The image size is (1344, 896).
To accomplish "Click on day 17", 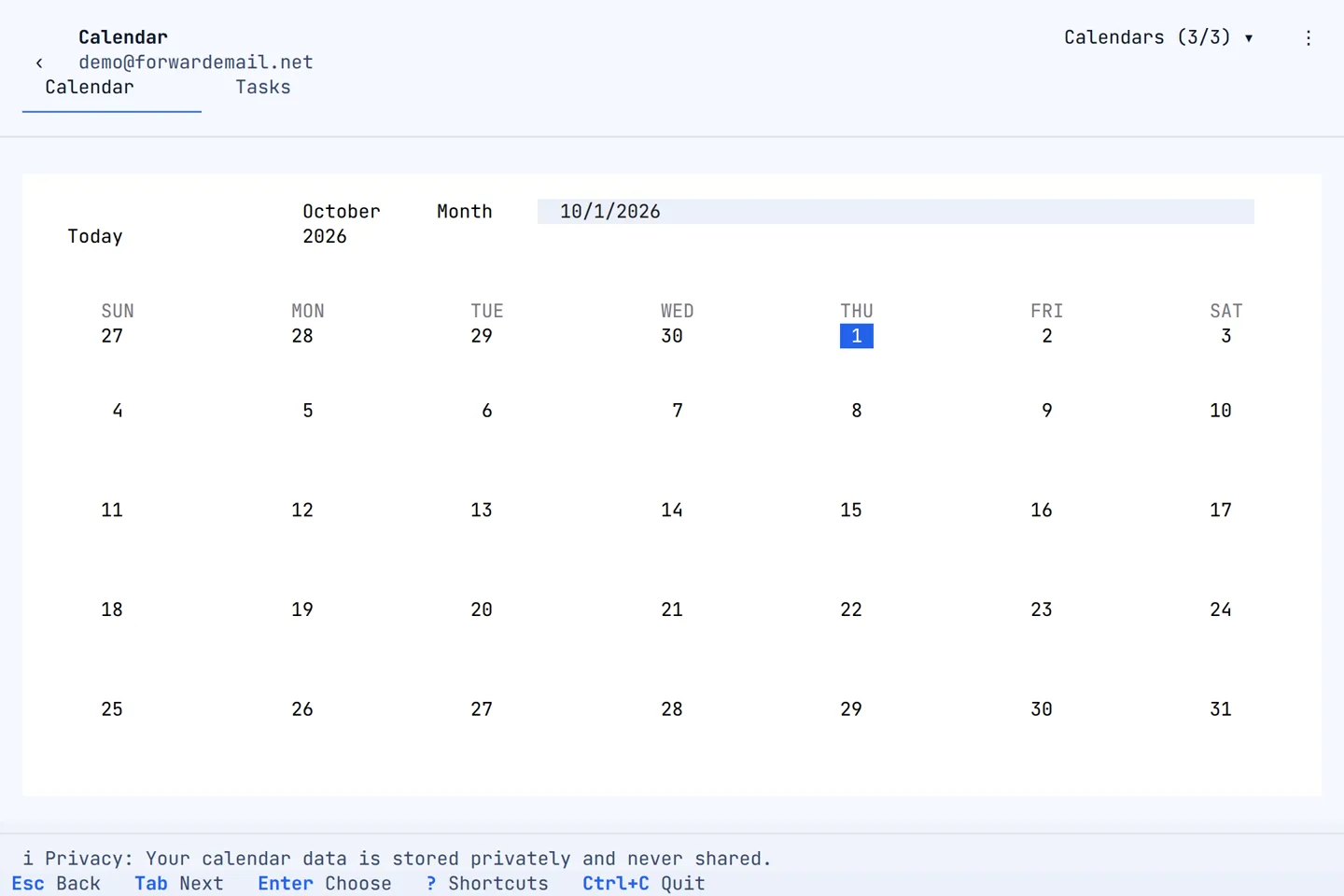I will click(1221, 511).
